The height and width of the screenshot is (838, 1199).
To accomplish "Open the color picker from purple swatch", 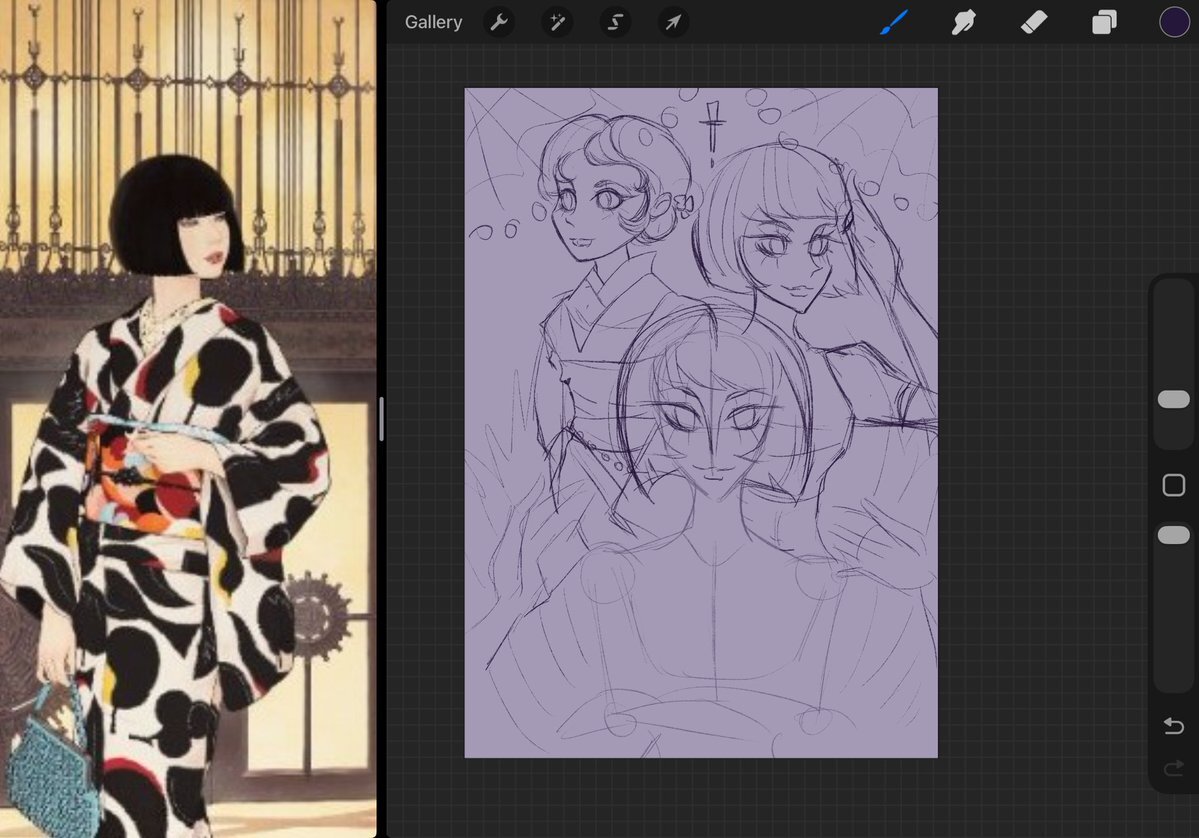I will tap(1174, 22).
